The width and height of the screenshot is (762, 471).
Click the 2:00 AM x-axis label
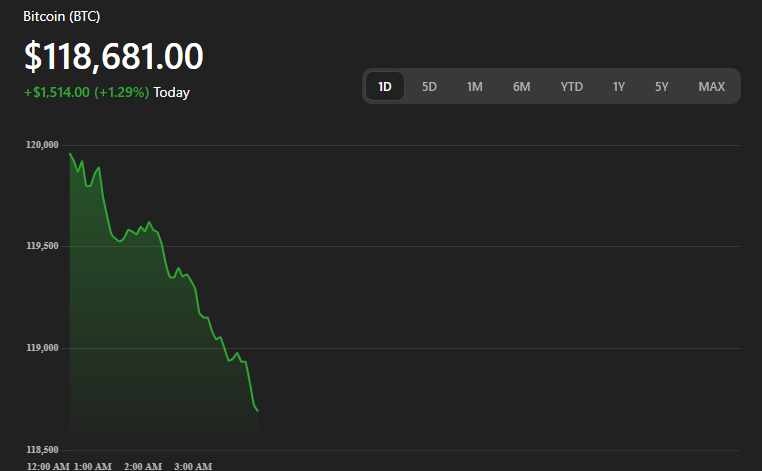[143, 467]
